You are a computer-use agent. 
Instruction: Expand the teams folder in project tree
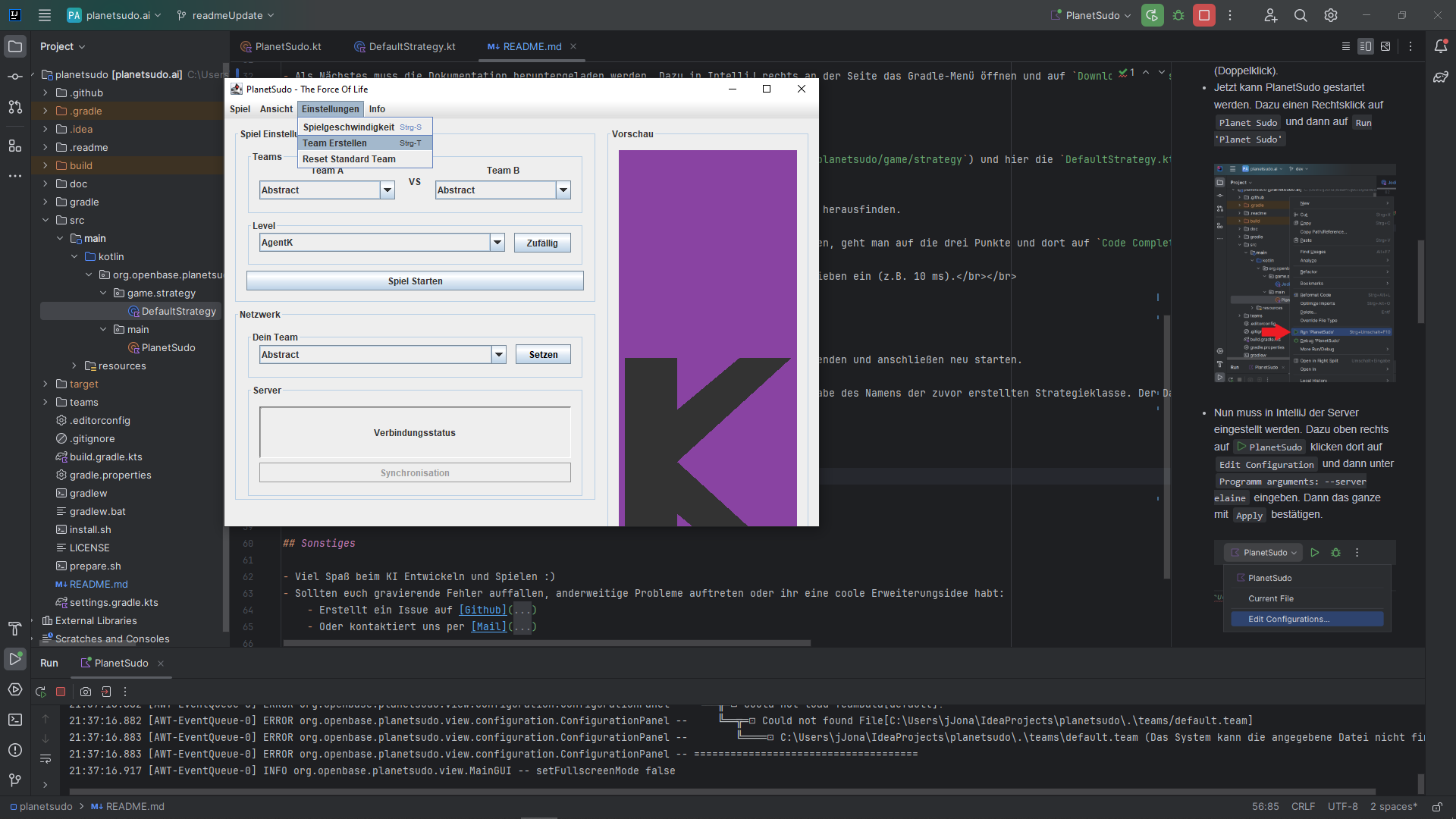coord(45,403)
